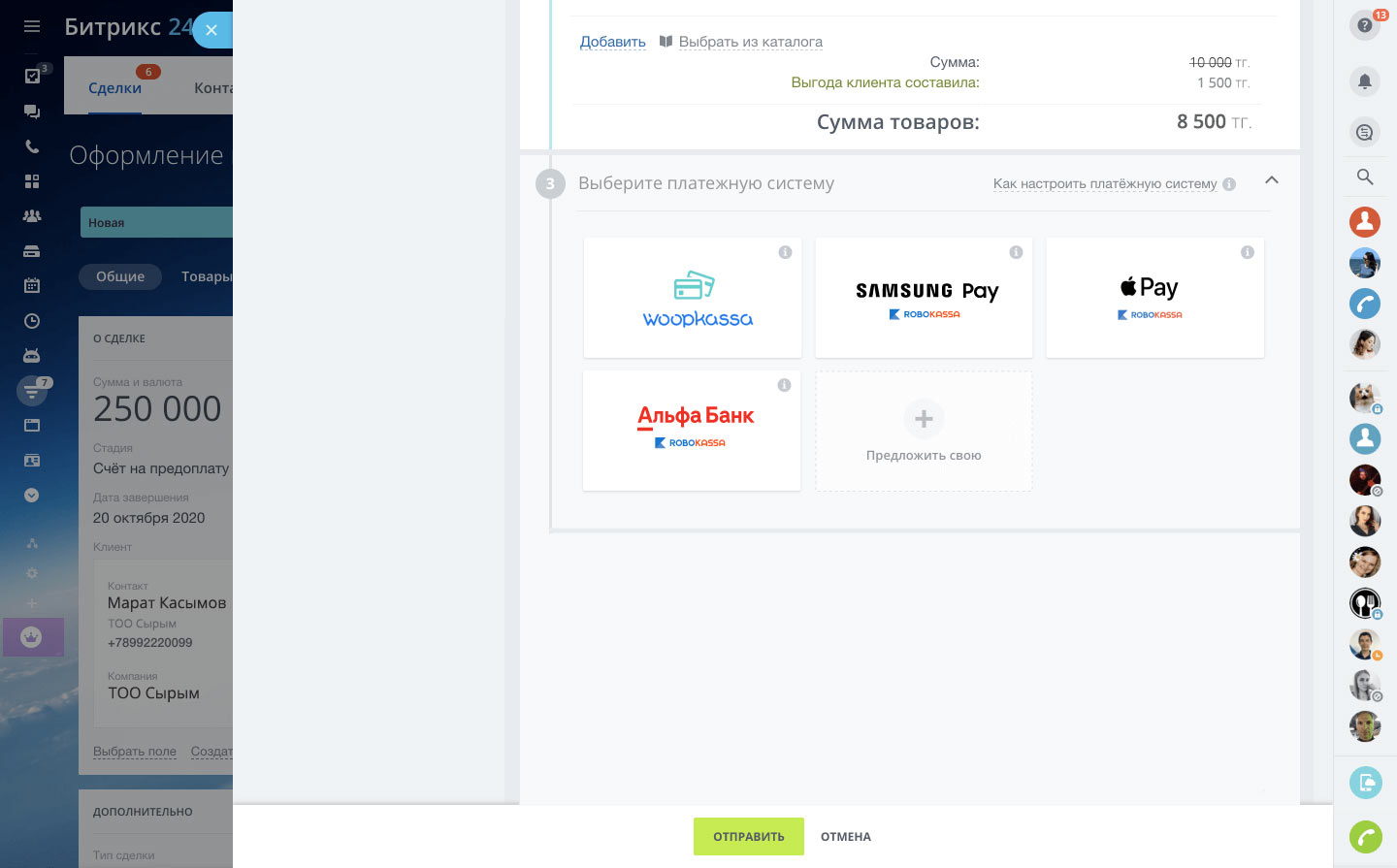Close the slider panel with X button
Screen dimensions: 1397x868
(x=211, y=30)
